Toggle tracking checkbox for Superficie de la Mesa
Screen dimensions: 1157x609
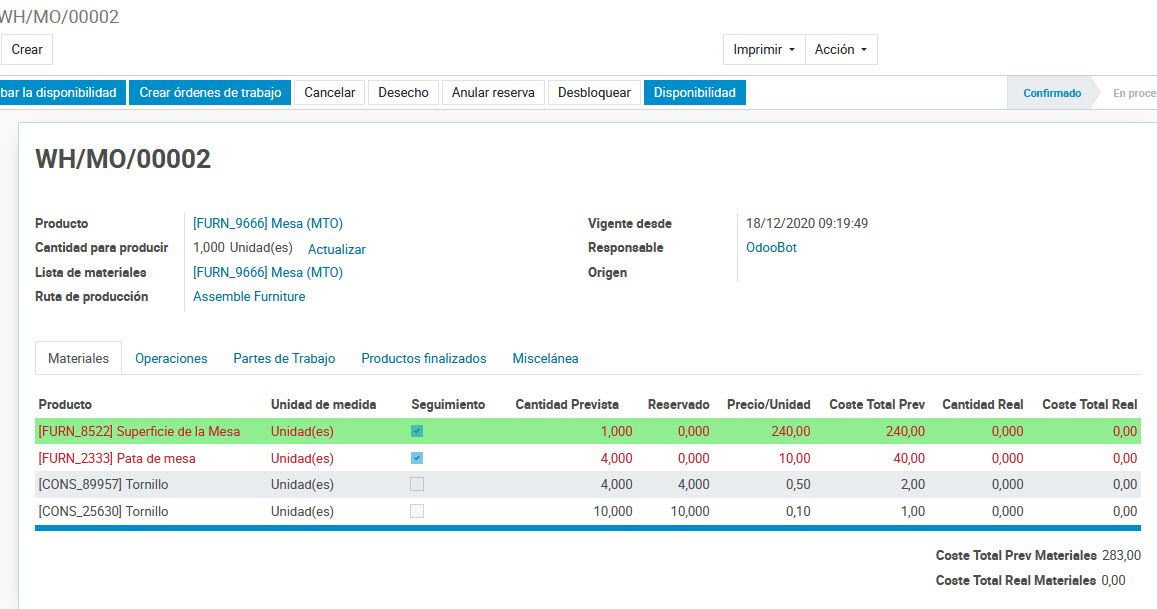click(x=417, y=432)
